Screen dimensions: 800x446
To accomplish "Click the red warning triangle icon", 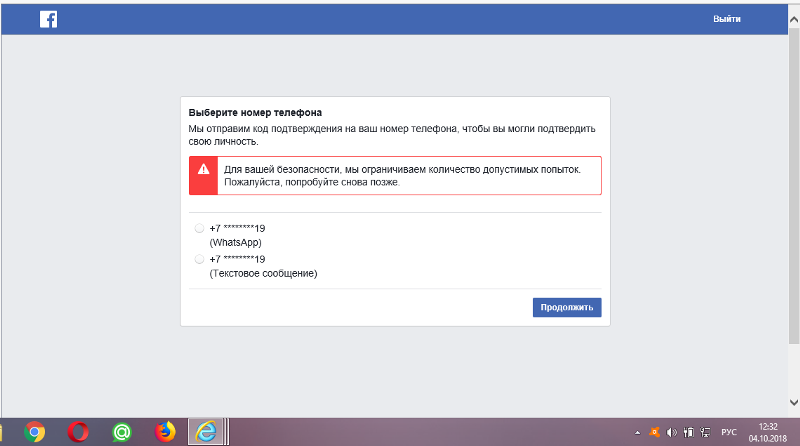I will coord(204,169).
